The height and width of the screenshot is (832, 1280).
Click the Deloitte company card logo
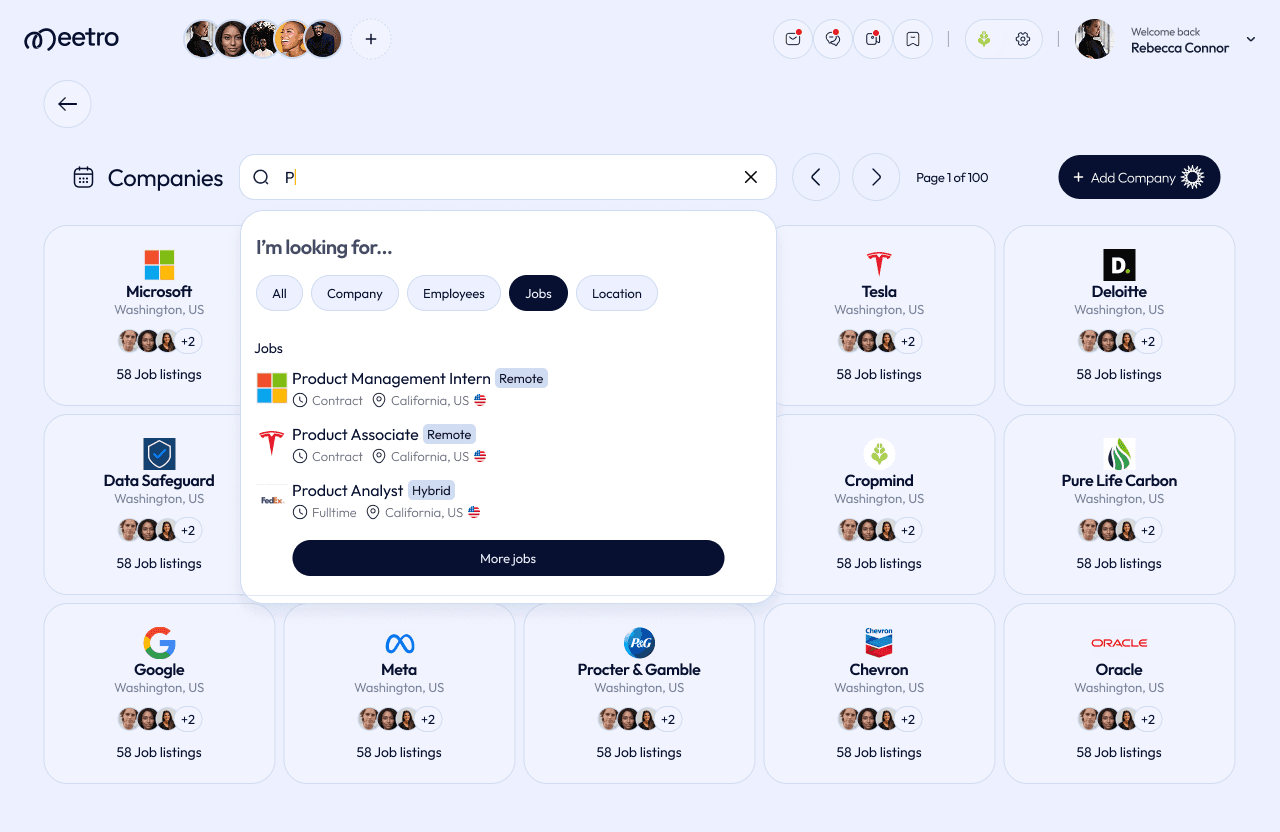pos(1119,265)
